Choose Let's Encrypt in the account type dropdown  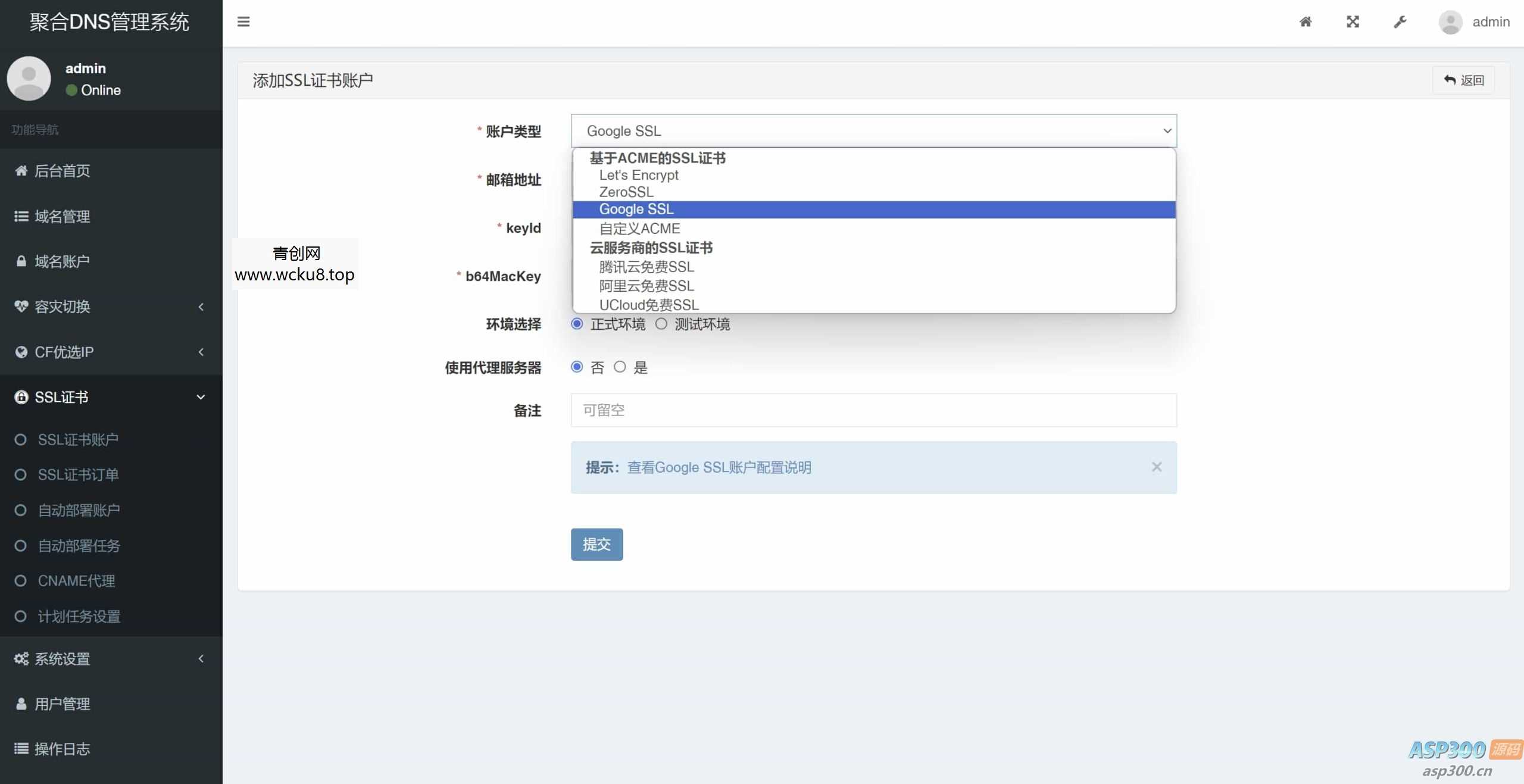(x=639, y=175)
